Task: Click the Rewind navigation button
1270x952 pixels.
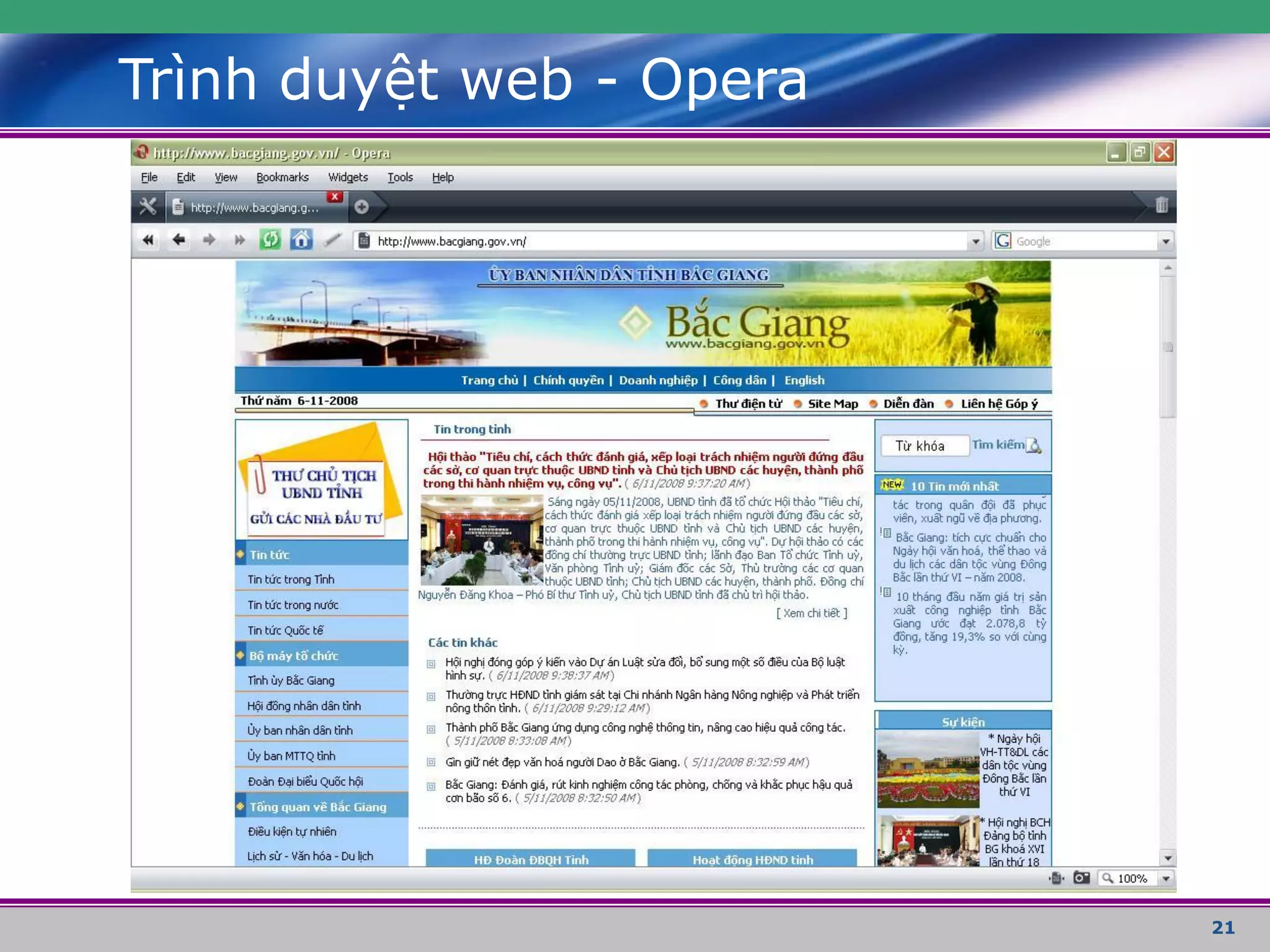Action: (x=148, y=240)
